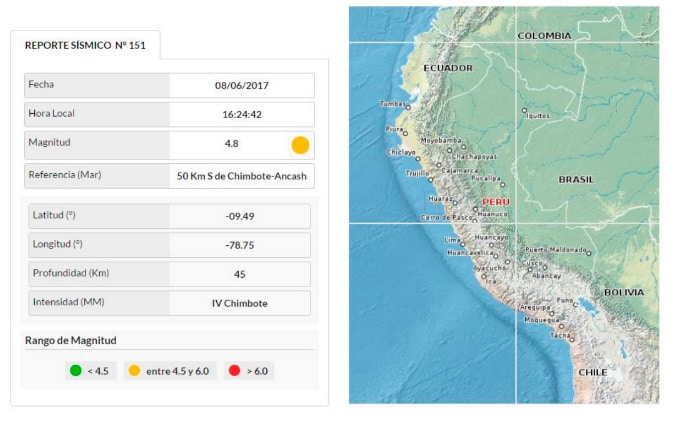Click the Hora Local value 16:24:42
The image size is (674, 424).
[x=241, y=115]
